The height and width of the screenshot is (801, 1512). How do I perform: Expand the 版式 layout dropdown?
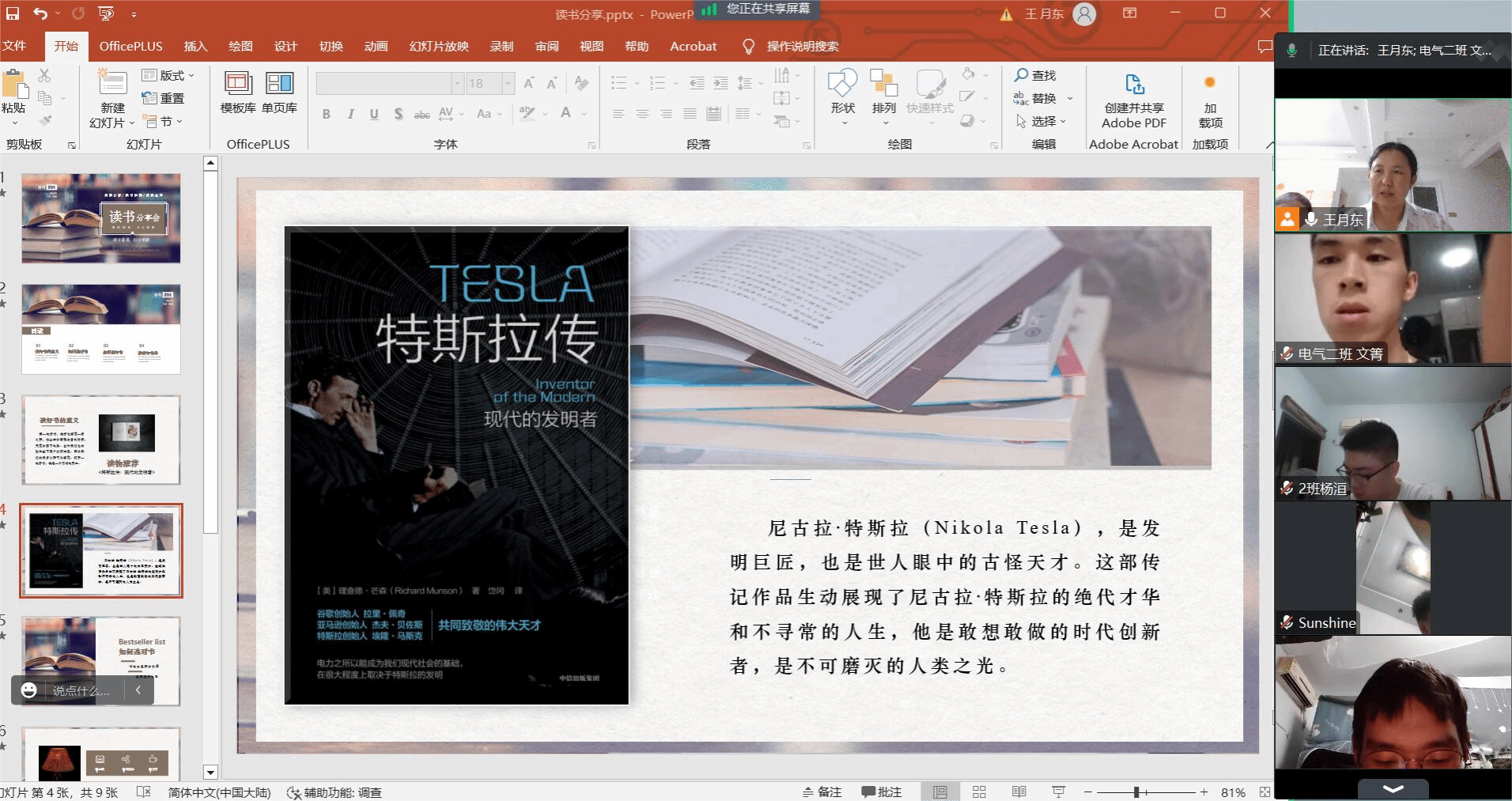pyautogui.click(x=168, y=75)
